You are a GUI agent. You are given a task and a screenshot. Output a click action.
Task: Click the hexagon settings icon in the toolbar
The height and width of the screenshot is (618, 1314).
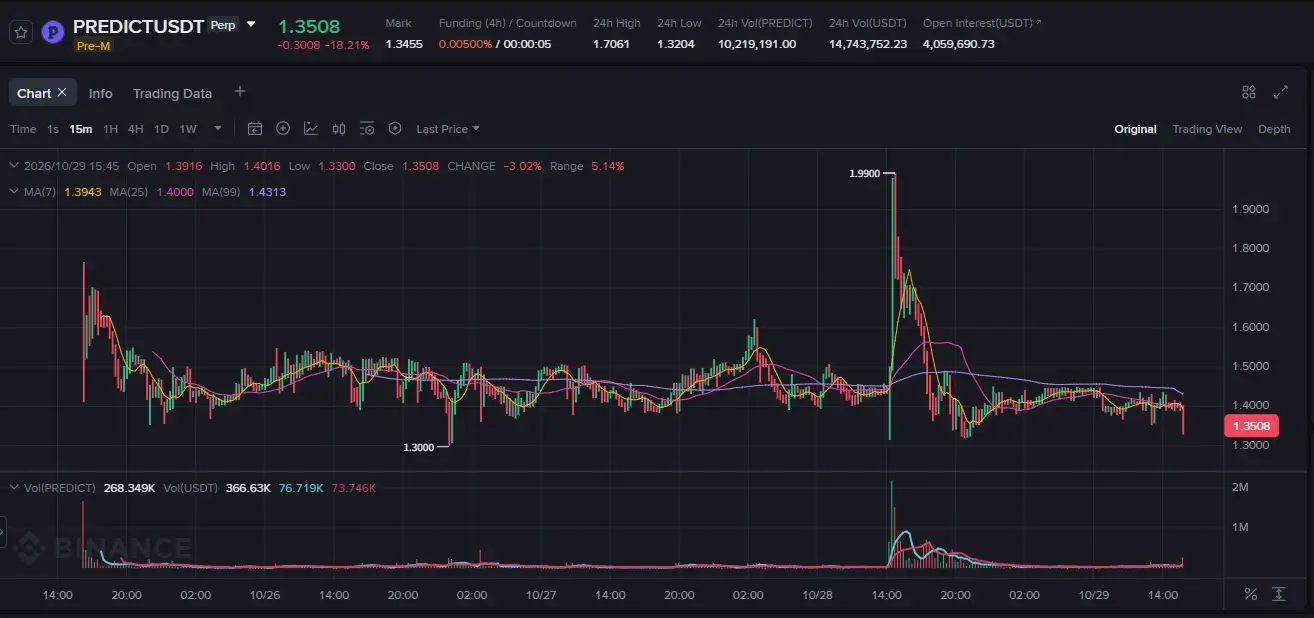click(395, 129)
